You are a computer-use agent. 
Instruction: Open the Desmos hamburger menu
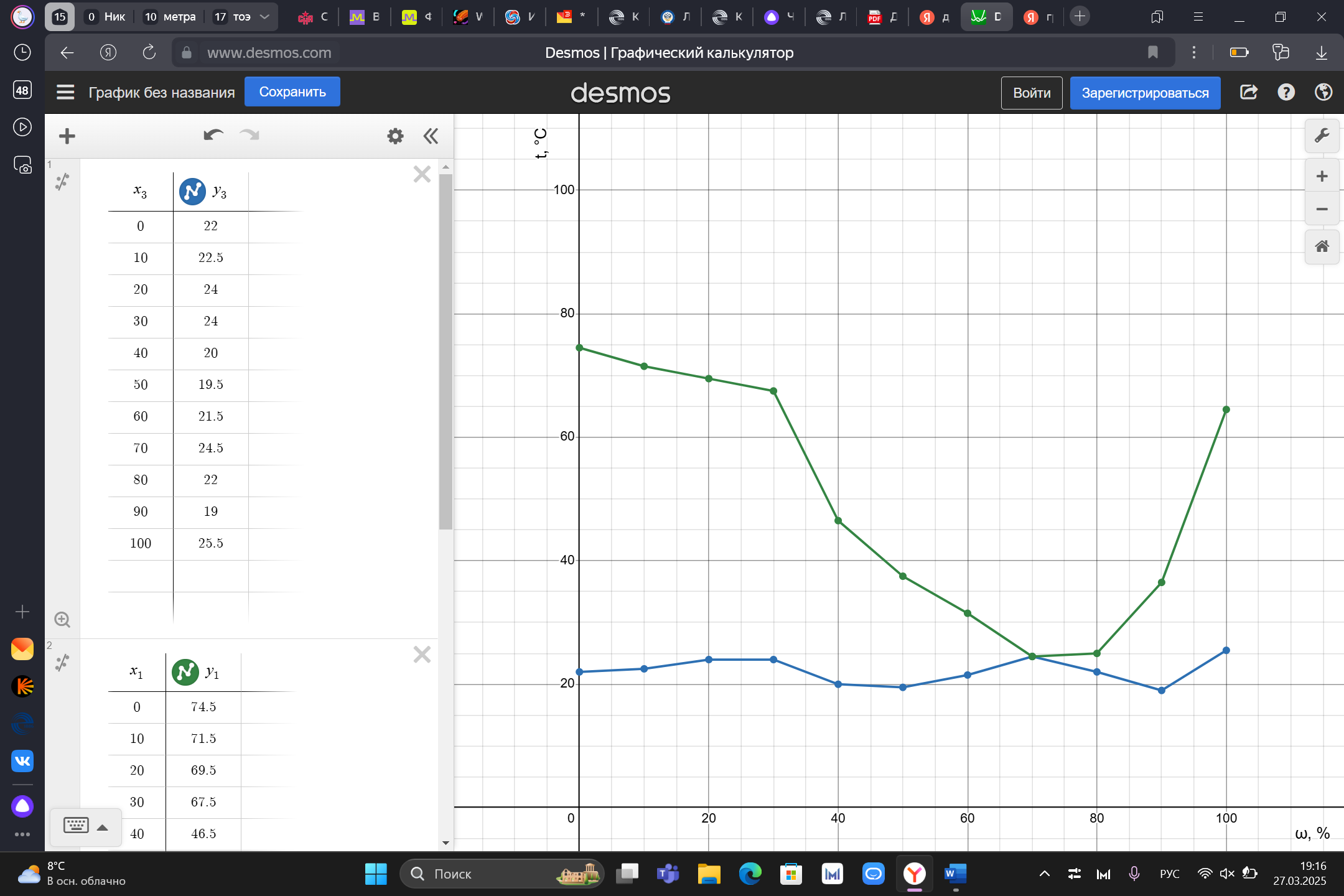(x=65, y=93)
